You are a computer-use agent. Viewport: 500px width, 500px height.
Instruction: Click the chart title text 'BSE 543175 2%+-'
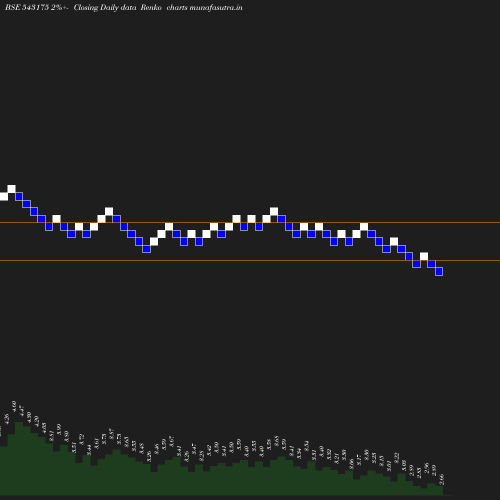click(x=37, y=7)
